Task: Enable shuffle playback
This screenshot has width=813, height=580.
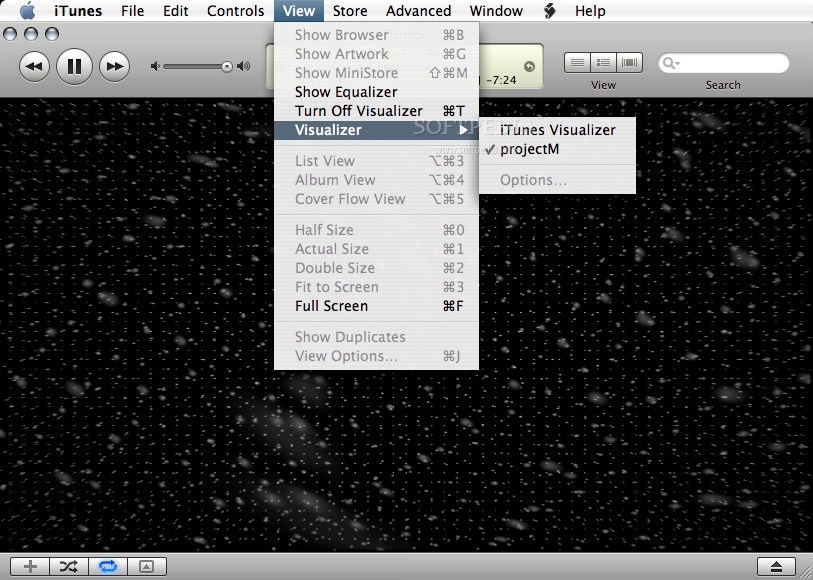Action: click(67, 566)
